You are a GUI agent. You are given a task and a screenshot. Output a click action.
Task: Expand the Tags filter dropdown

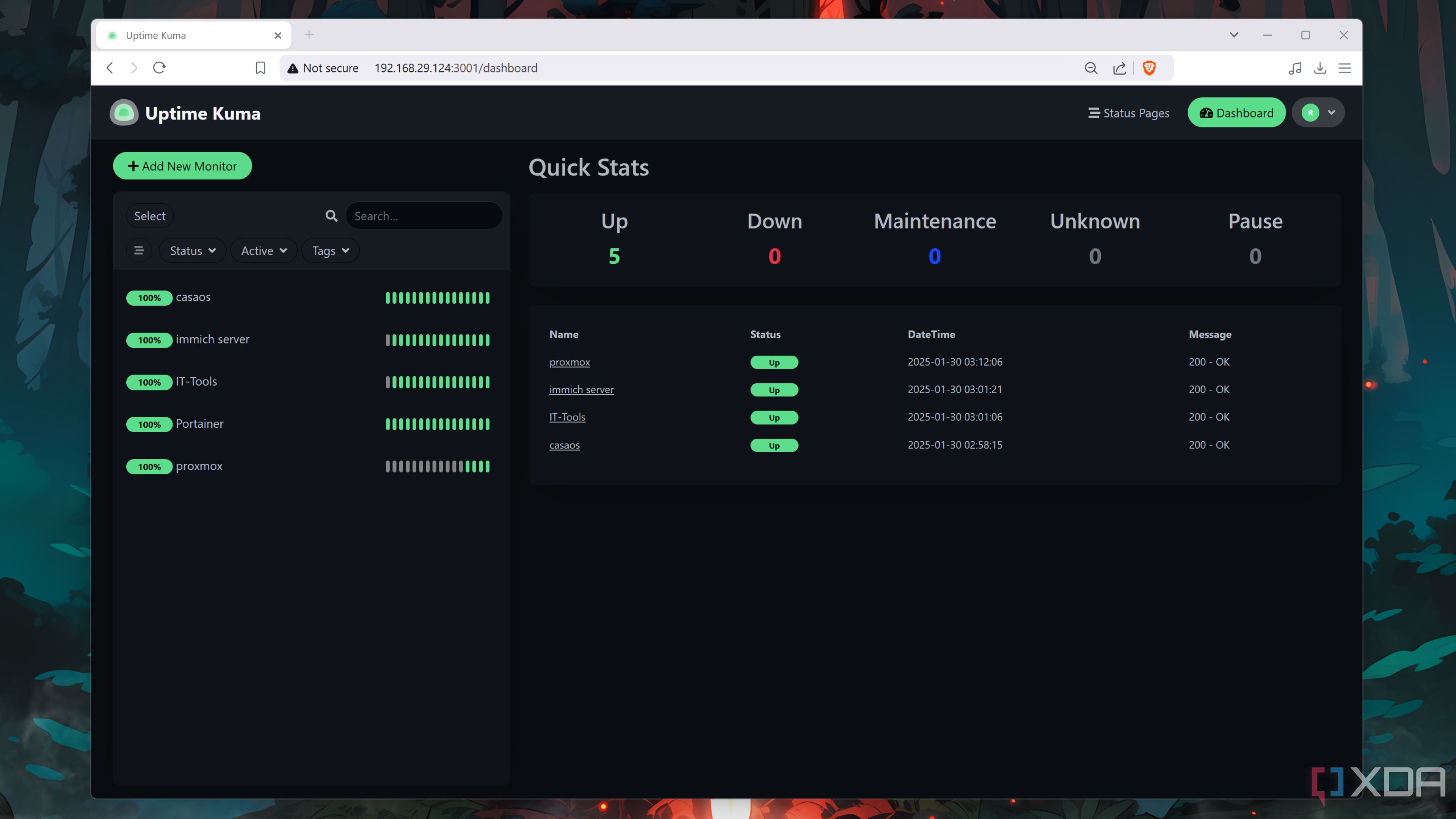pyautogui.click(x=329, y=250)
